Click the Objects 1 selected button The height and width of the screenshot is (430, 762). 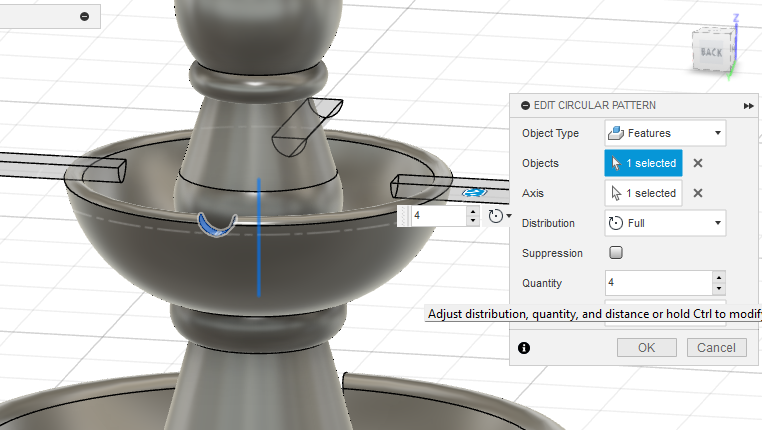(643, 163)
